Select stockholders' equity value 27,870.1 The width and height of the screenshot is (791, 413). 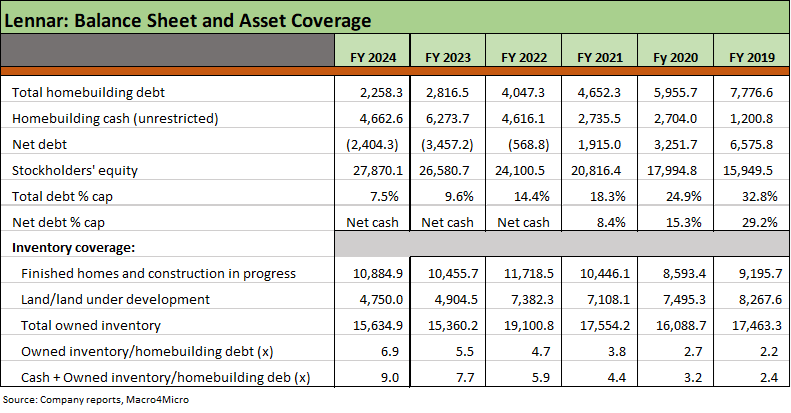tap(378, 171)
